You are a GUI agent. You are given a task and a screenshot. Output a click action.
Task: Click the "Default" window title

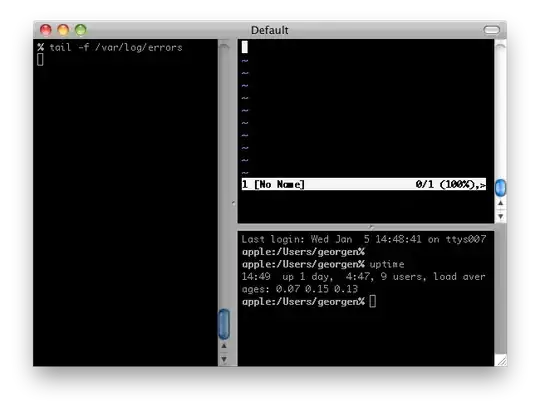tap(270, 30)
